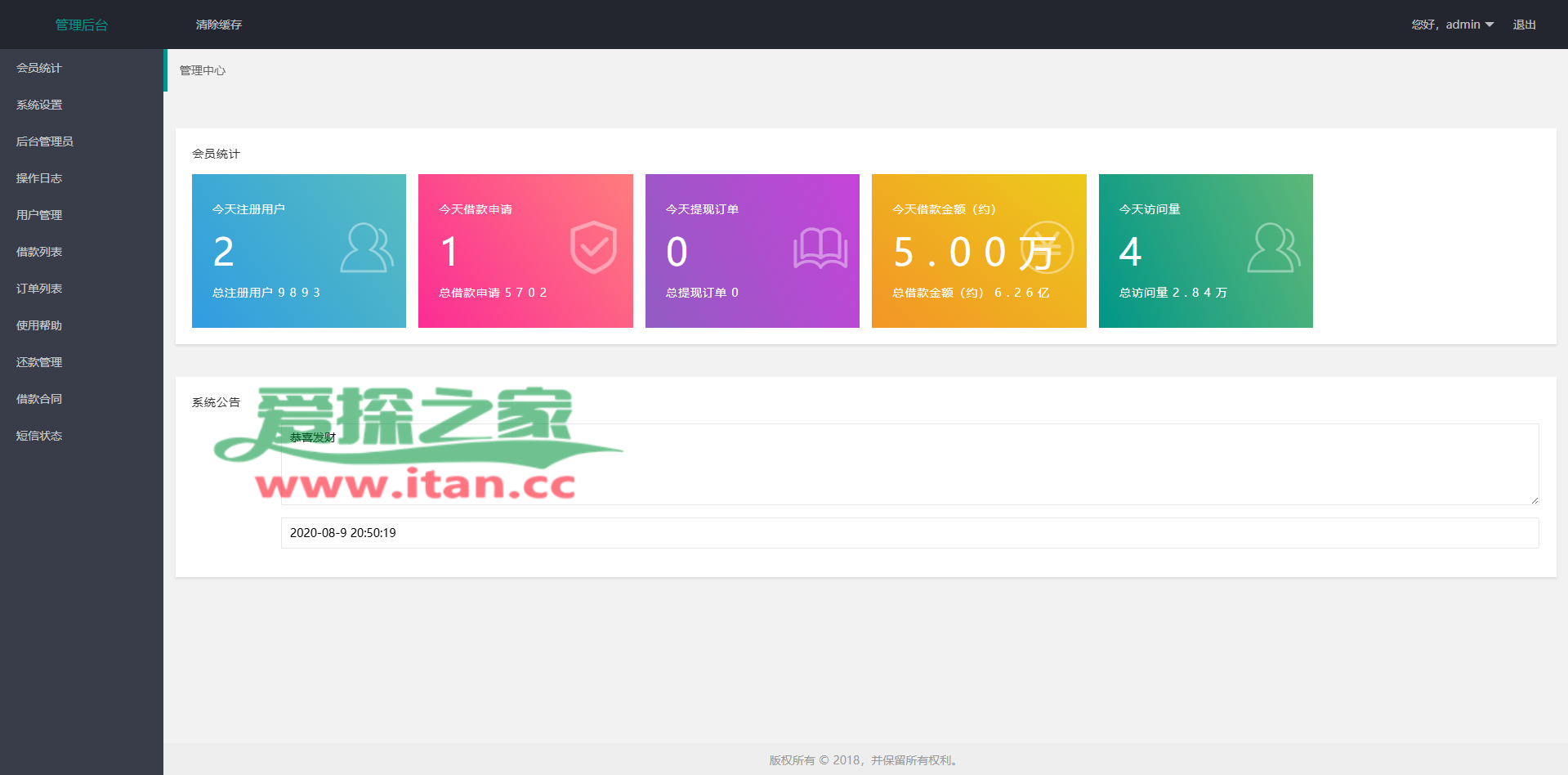The width and height of the screenshot is (1568, 775).
Task: Click the shield check icon on 今天借款申请 card
Action: [x=593, y=248]
